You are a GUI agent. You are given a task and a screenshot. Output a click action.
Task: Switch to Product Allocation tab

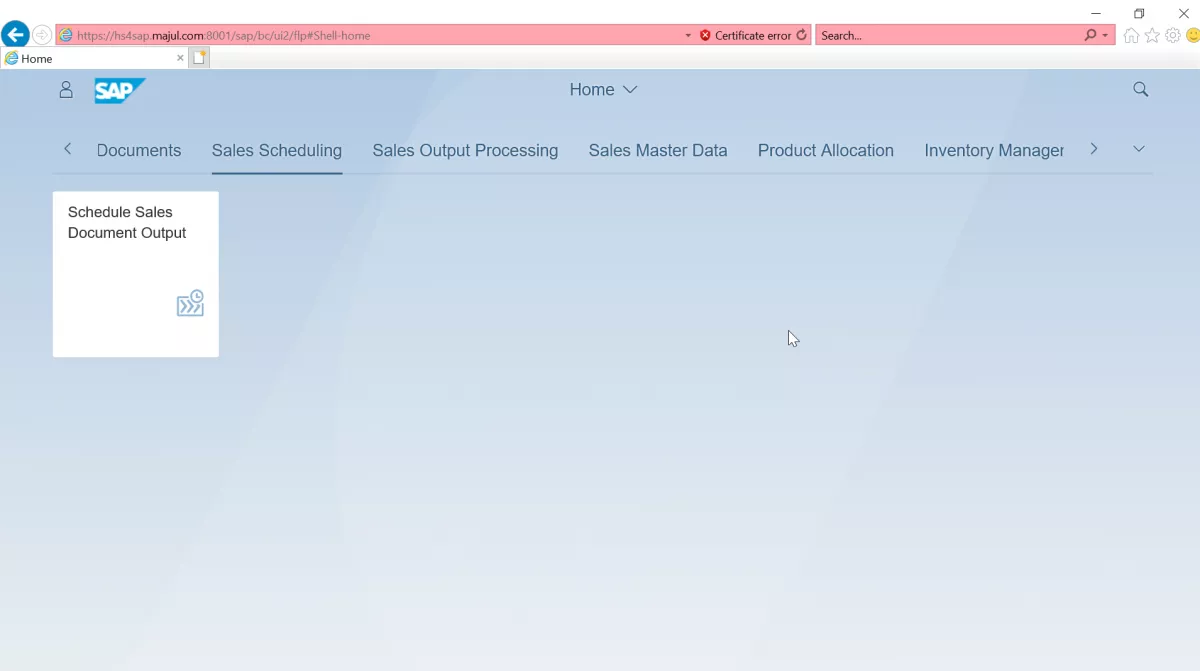coord(826,150)
